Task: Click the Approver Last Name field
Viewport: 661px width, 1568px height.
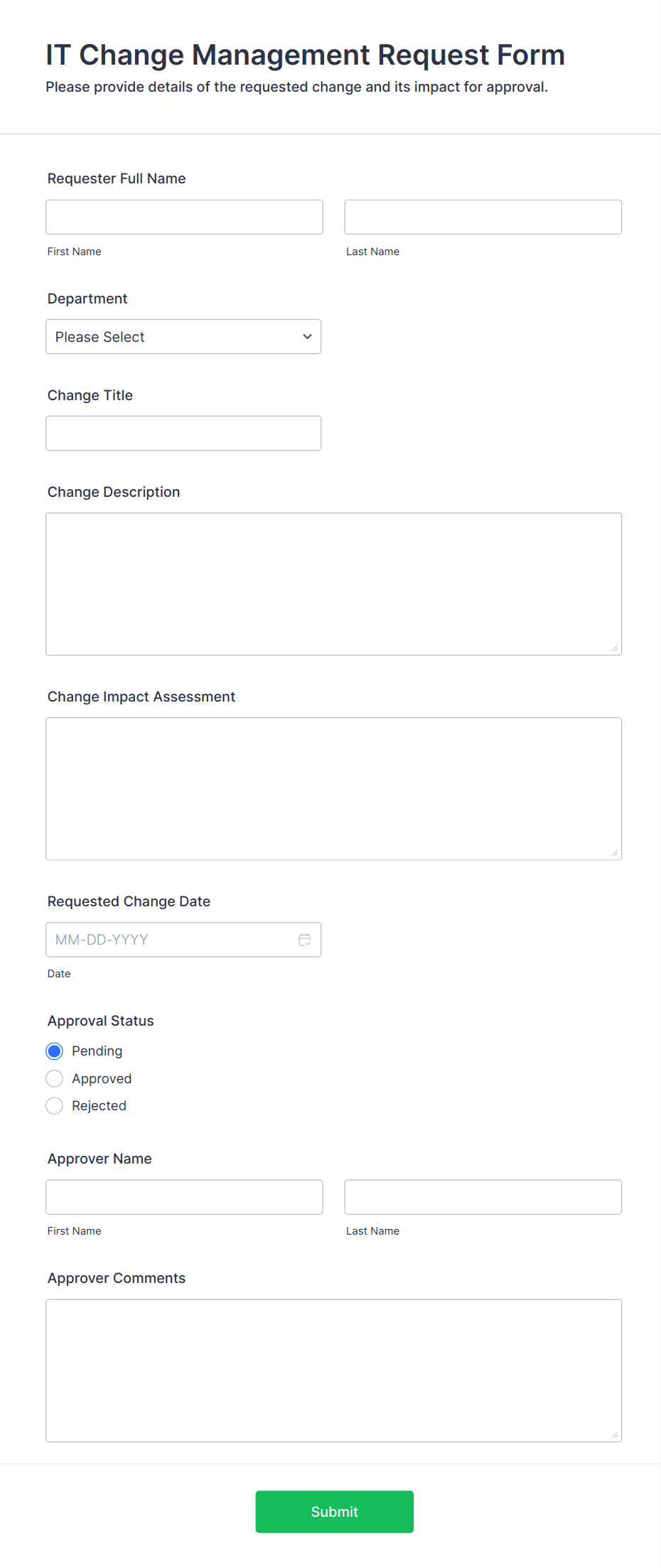Action: (483, 1196)
